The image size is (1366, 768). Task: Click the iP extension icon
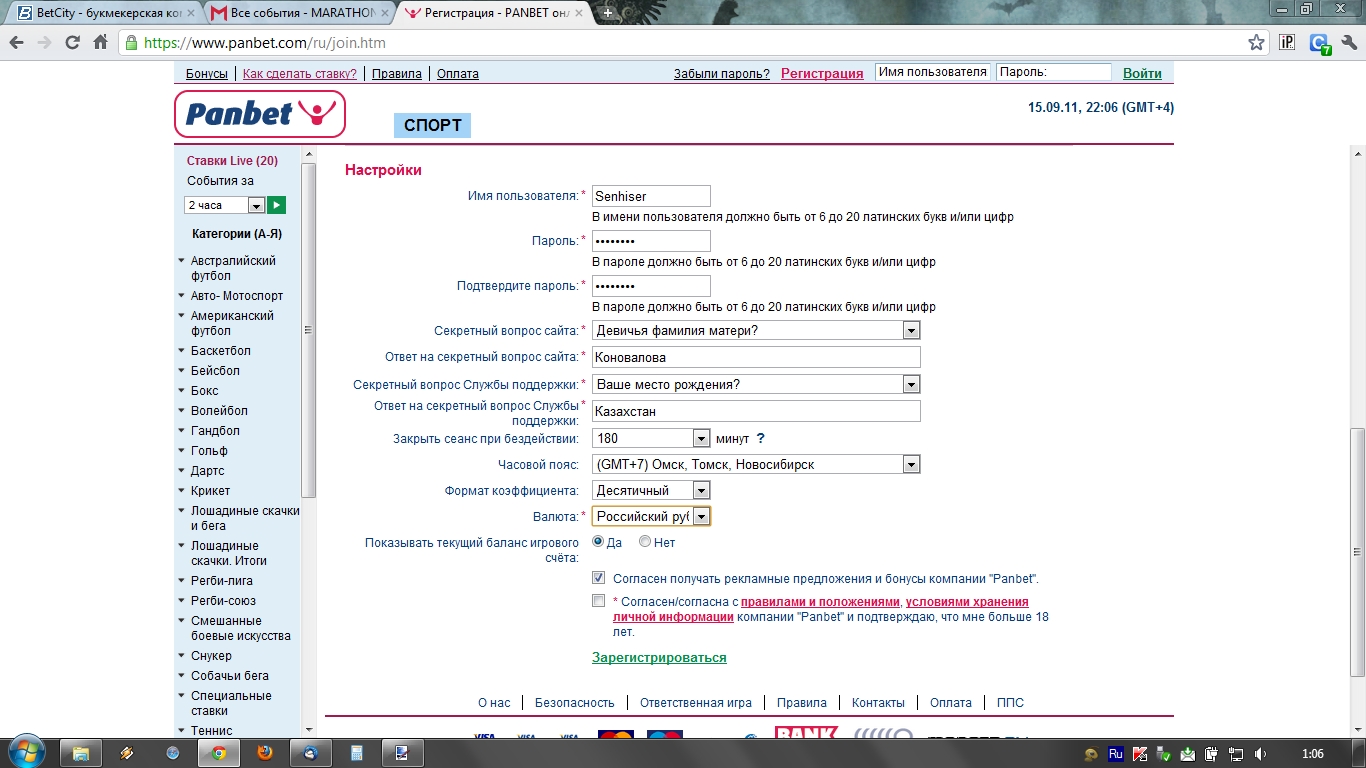click(1288, 43)
